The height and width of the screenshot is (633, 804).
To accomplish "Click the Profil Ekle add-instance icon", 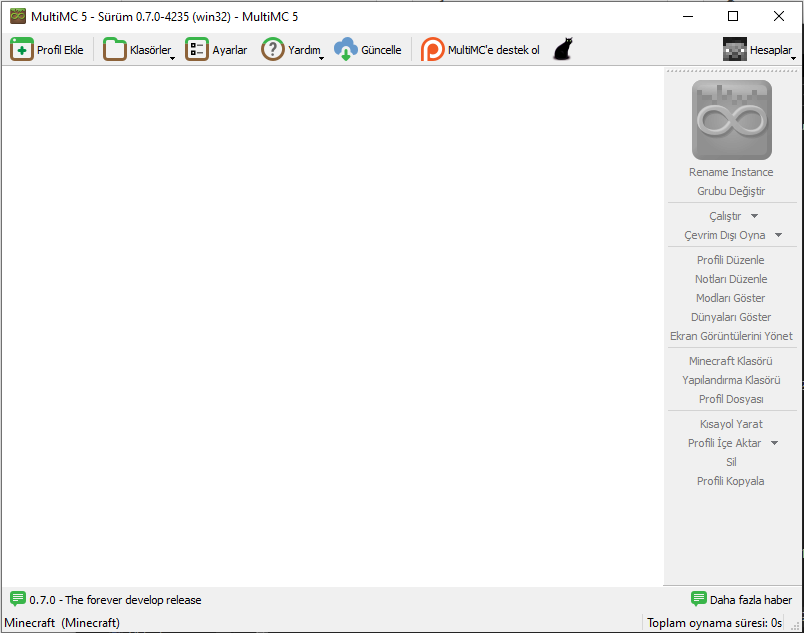I will click(22, 50).
